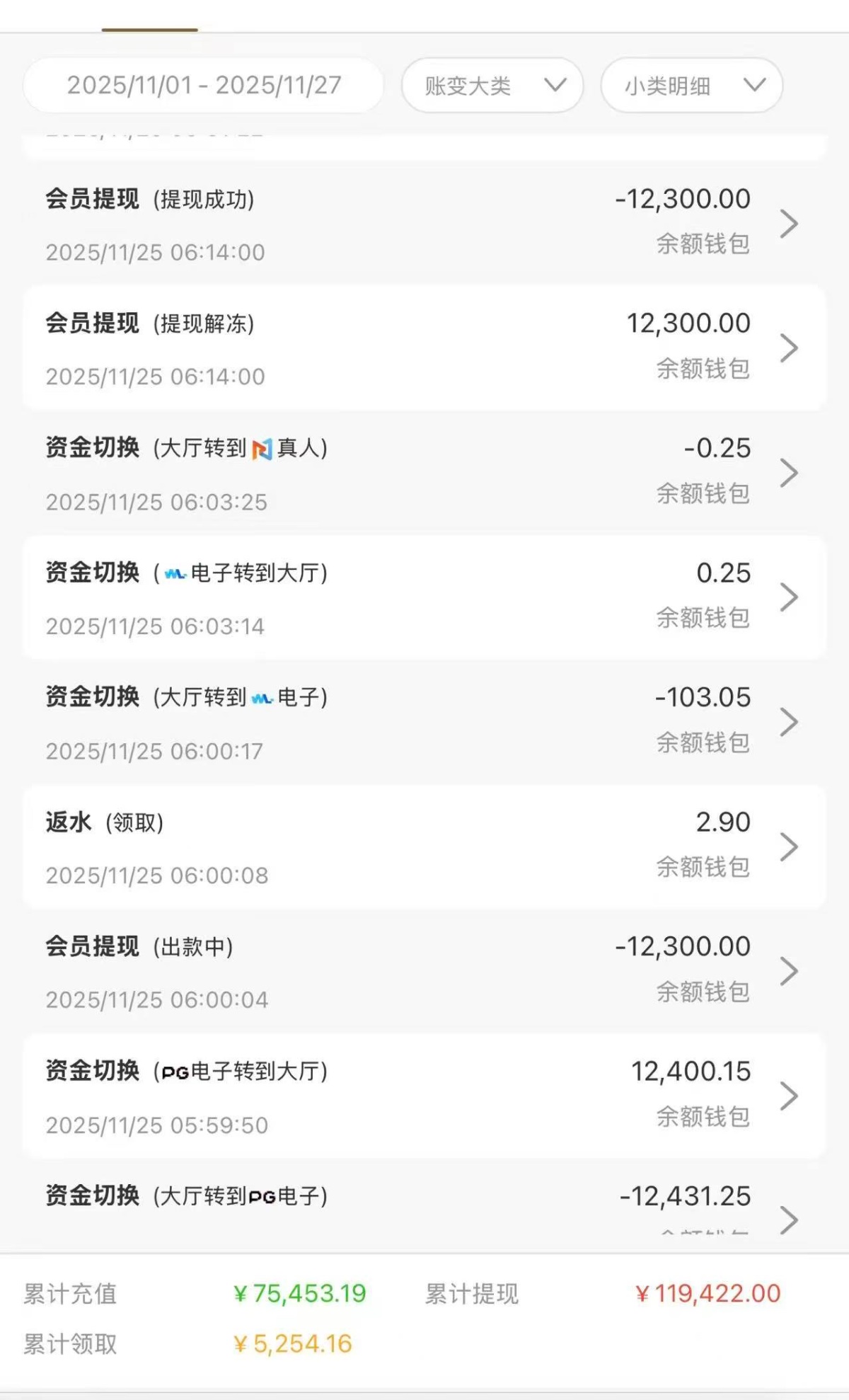This screenshot has width=849, height=1400.
Task: Expand the 12,400.15 PG电子转到大厅 record arrow
Action: tap(788, 1096)
